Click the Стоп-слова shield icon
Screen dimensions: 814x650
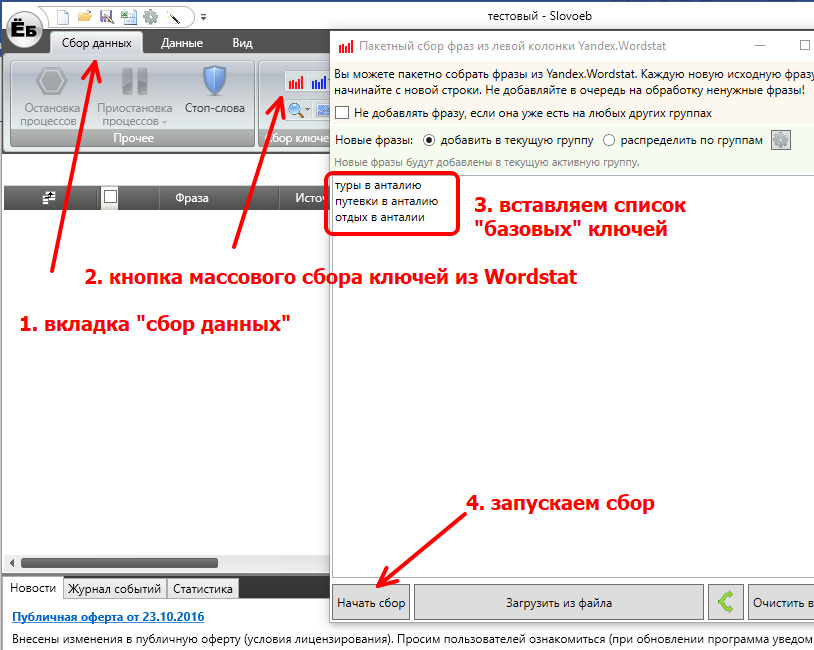point(214,82)
